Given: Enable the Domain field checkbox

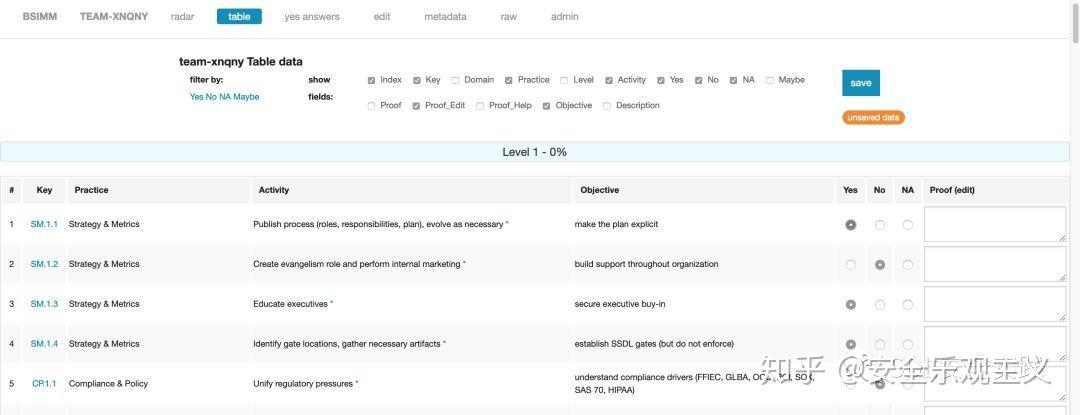Looking at the screenshot, I should 456,80.
